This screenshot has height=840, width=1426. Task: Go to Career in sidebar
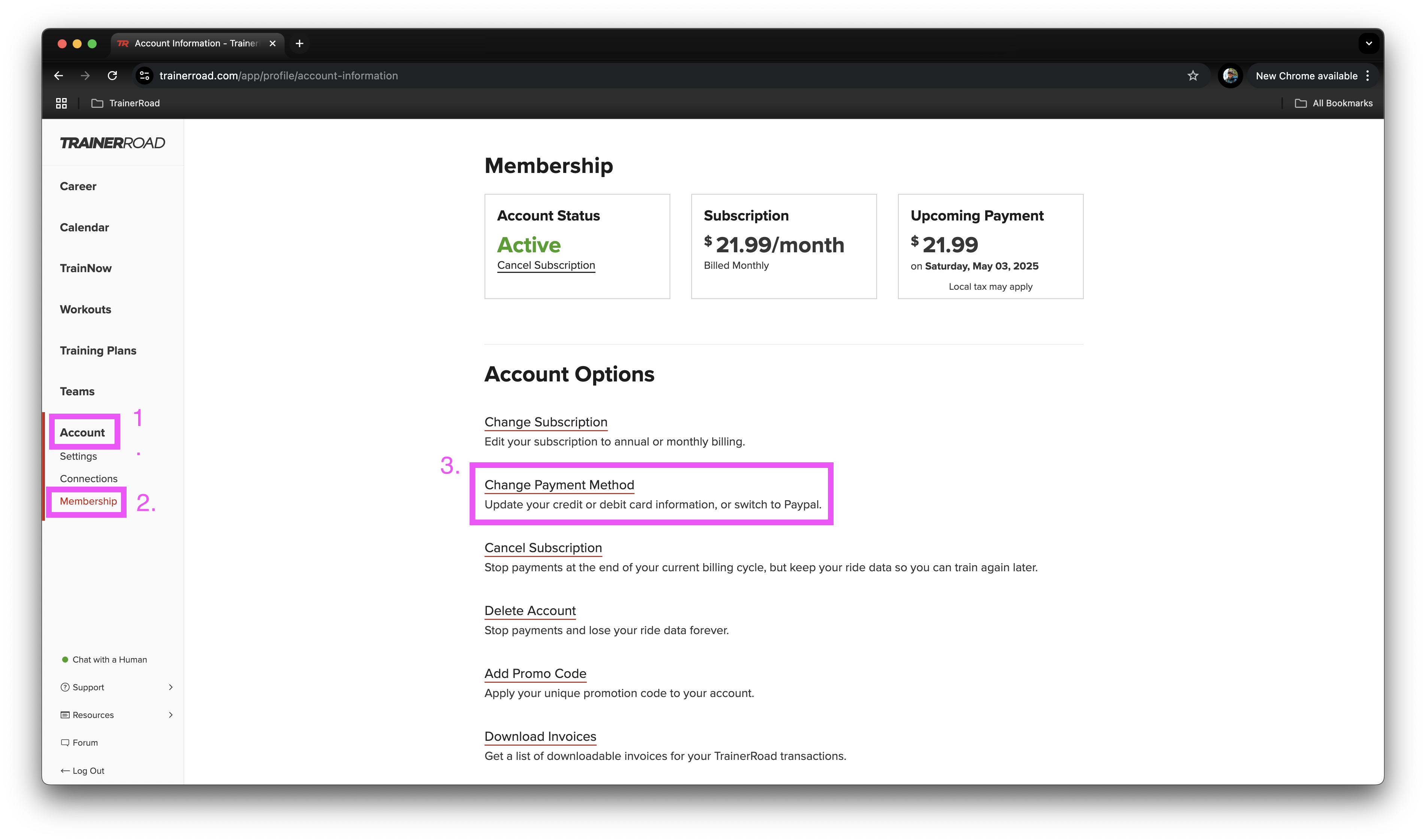pyautogui.click(x=78, y=186)
